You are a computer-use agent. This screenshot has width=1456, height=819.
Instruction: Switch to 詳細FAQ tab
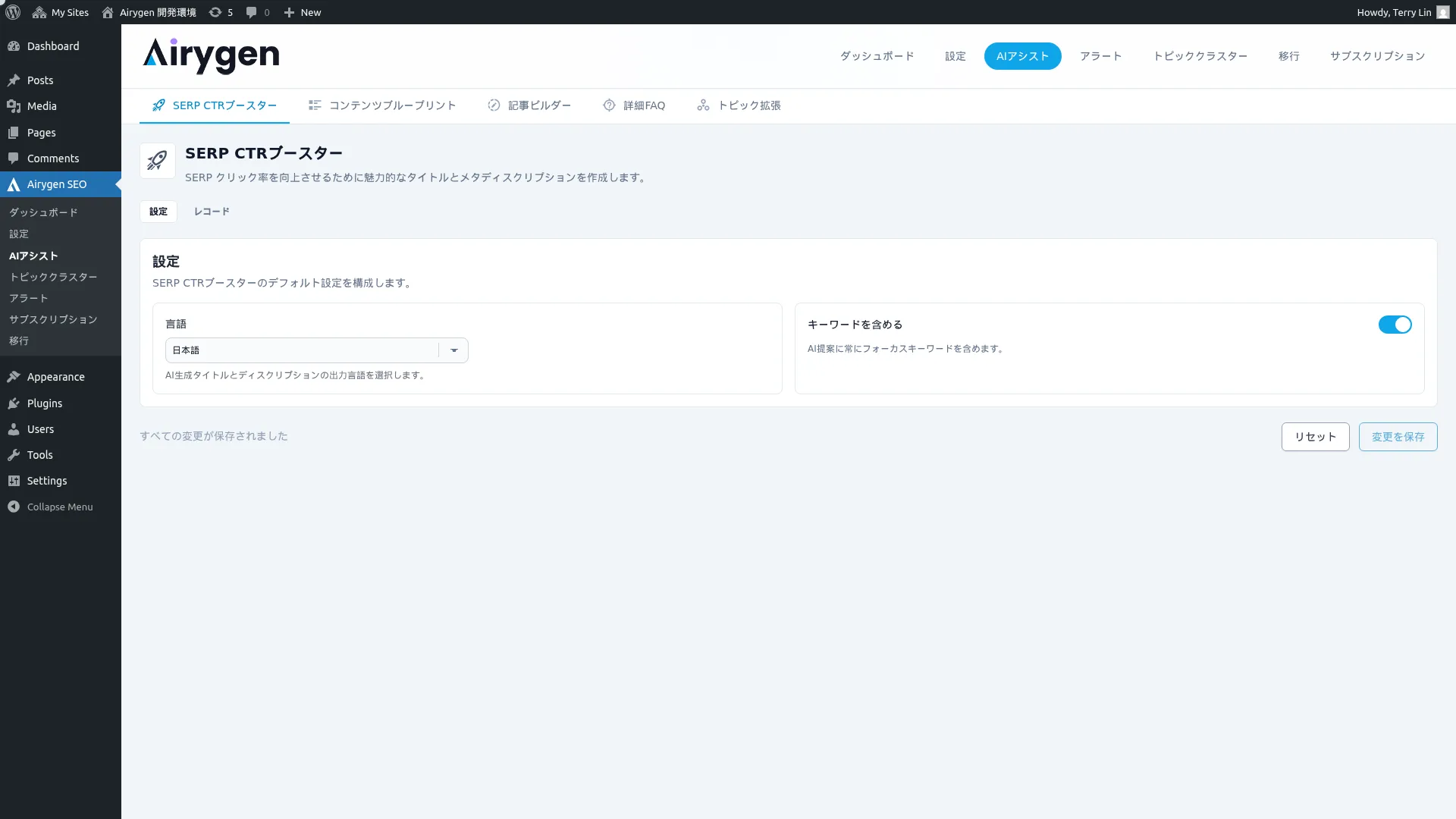click(634, 105)
